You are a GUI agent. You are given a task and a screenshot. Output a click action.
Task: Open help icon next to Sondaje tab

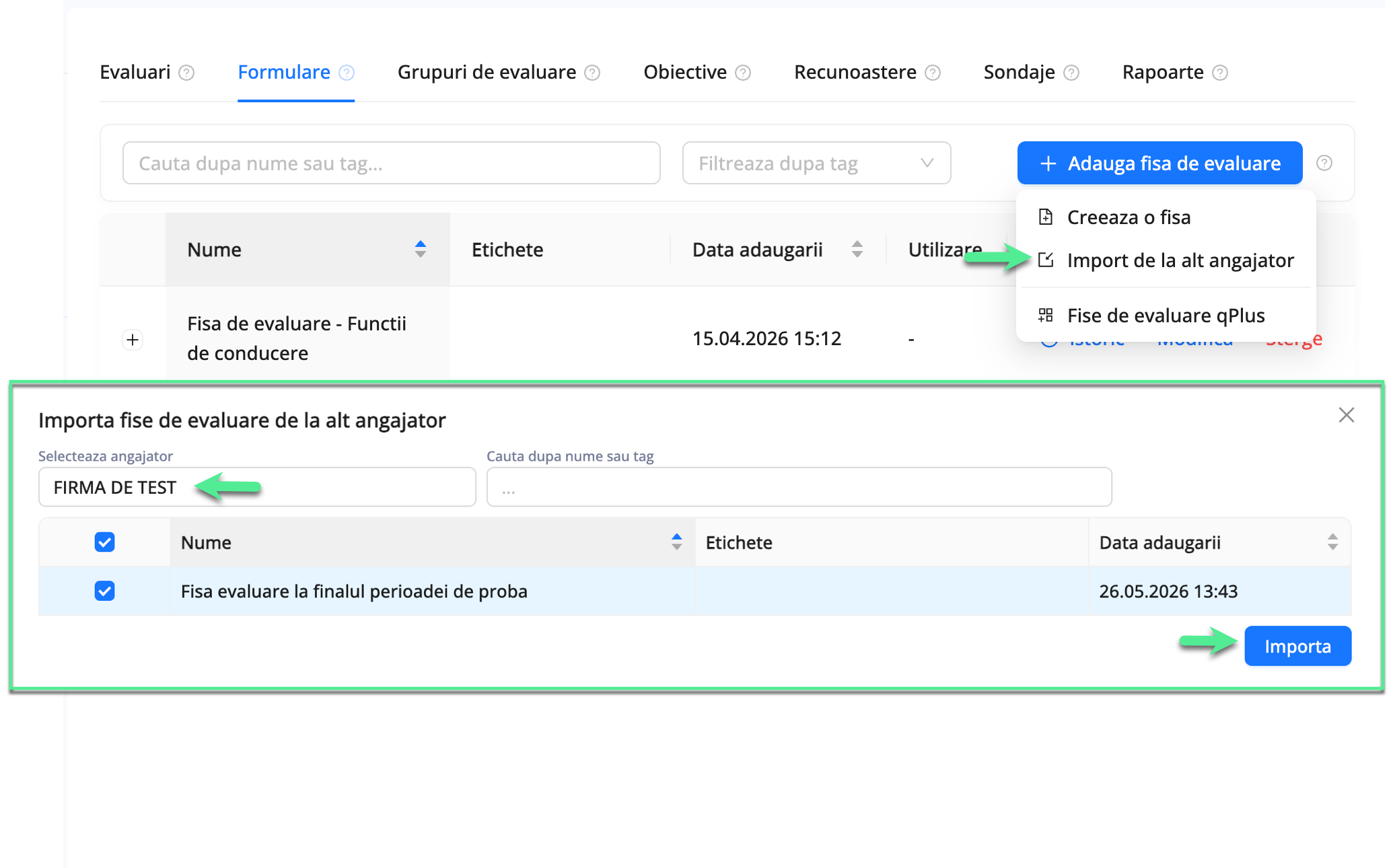pyautogui.click(x=1071, y=73)
